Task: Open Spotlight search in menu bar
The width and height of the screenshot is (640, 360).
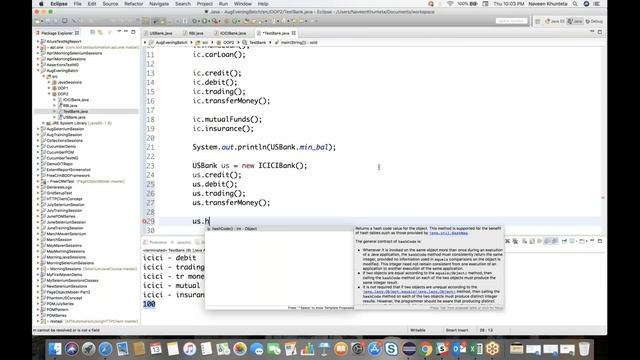Action: (575, 4)
